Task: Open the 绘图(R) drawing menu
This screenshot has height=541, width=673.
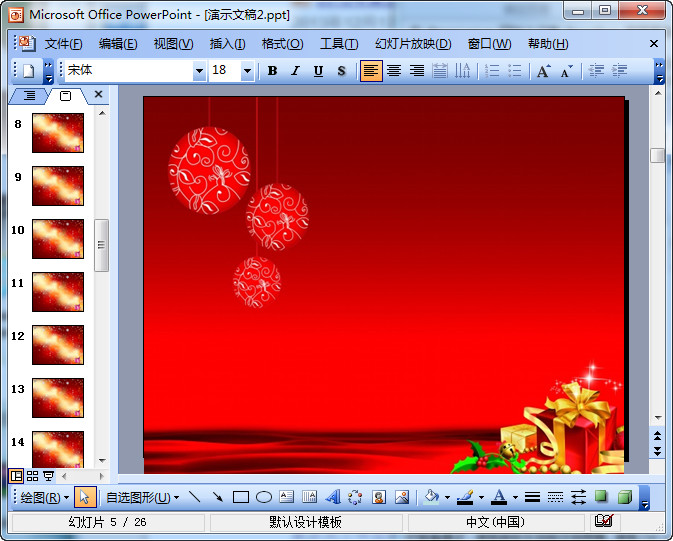Action: click(x=44, y=498)
